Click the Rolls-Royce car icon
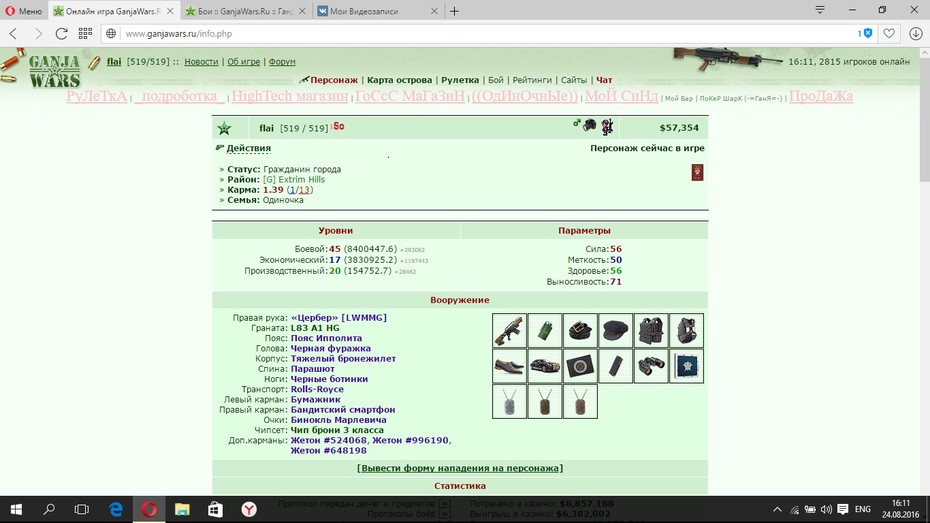This screenshot has height=523, width=930. 544,366
